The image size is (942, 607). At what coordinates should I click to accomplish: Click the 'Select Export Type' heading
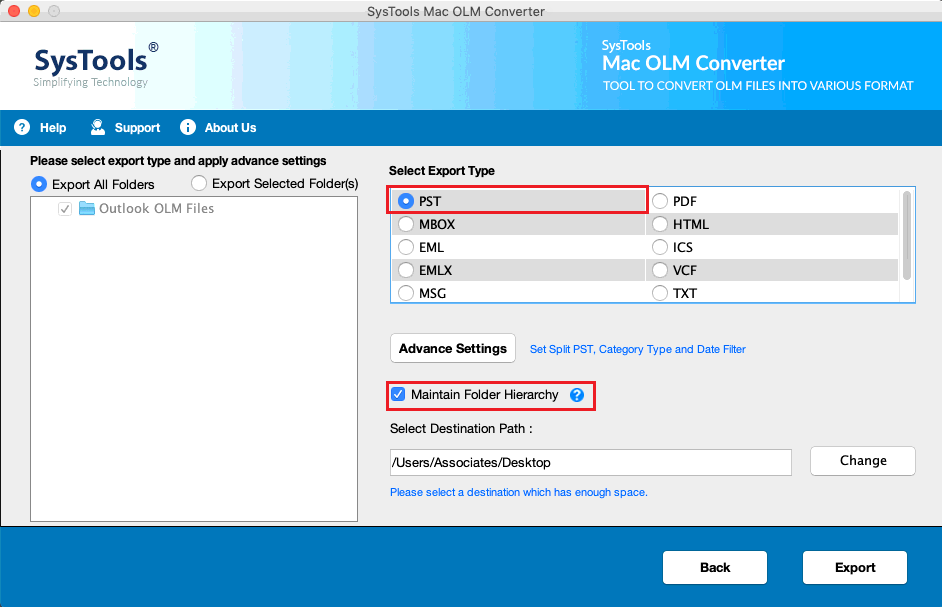tap(442, 171)
